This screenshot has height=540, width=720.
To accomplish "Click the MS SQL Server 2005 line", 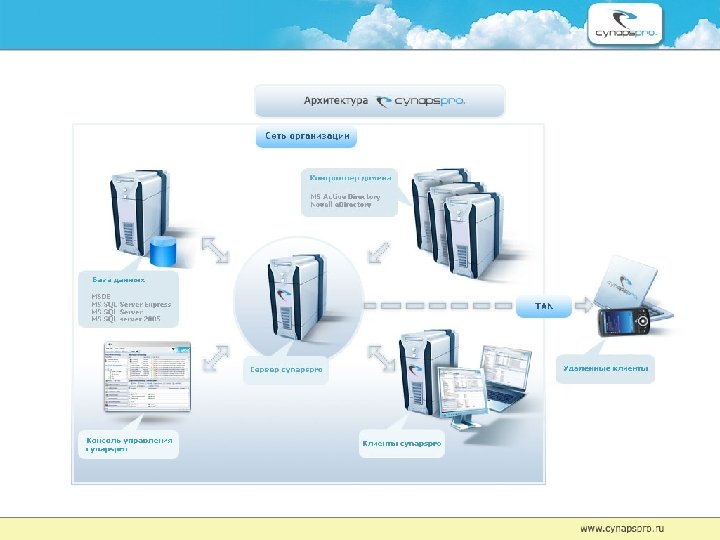I will click(x=126, y=319).
